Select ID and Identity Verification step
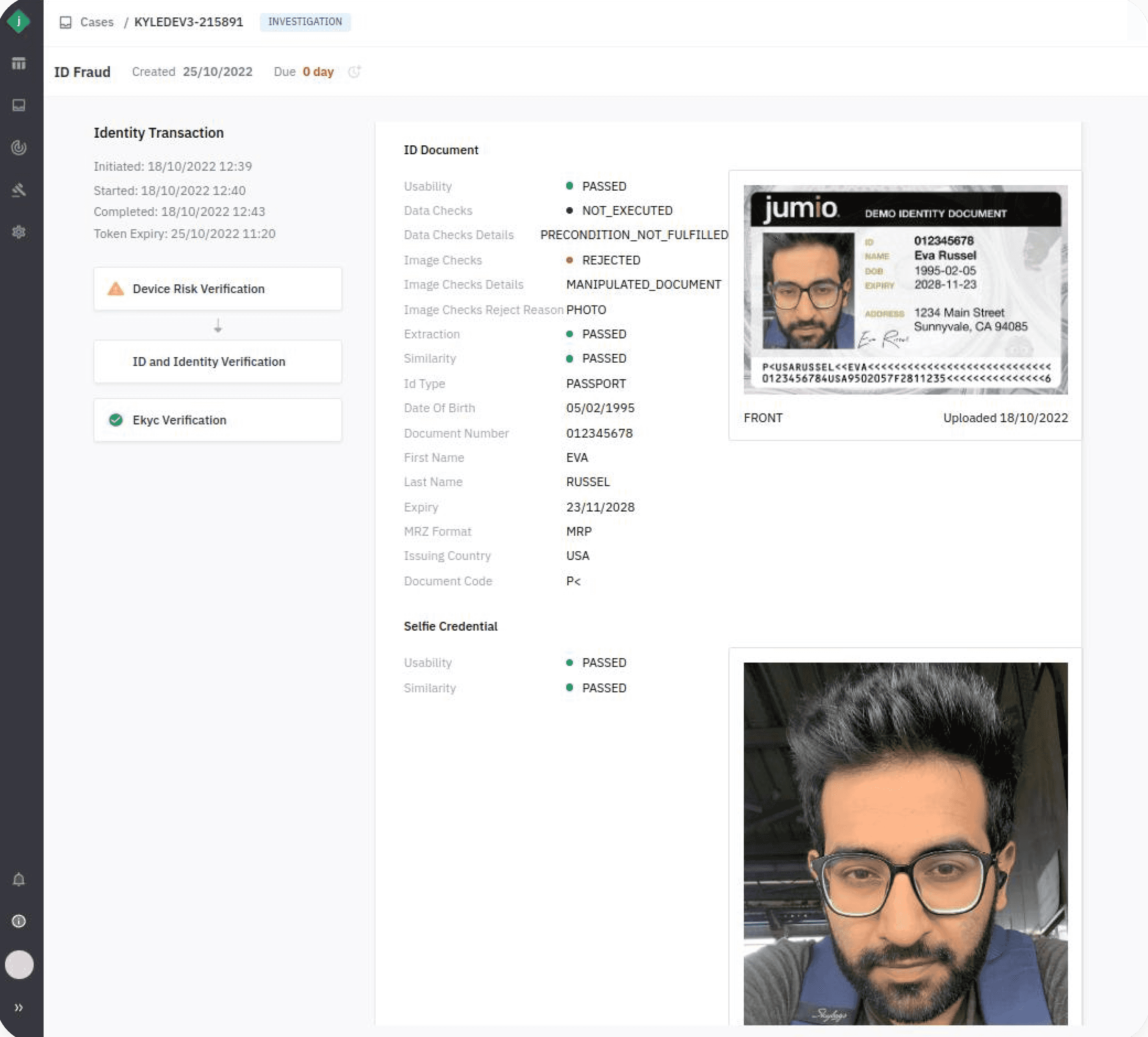The height and width of the screenshot is (1037, 1148). [218, 362]
